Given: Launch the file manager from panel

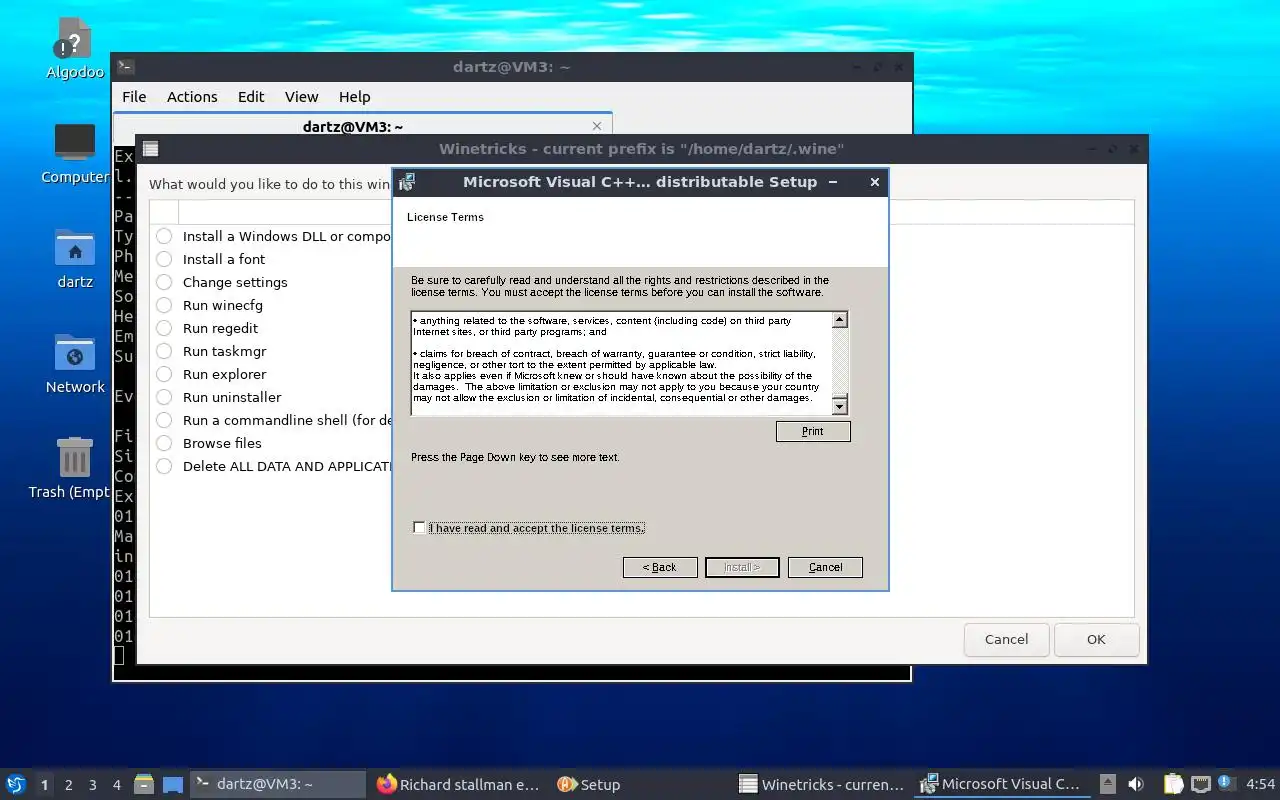Looking at the screenshot, I should pyautogui.click(x=143, y=784).
